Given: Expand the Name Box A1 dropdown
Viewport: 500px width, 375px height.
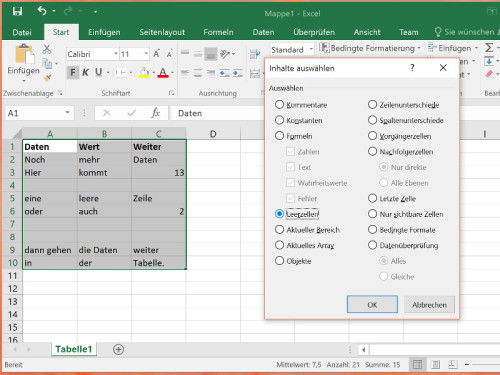Looking at the screenshot, I should tap(67, 113).
